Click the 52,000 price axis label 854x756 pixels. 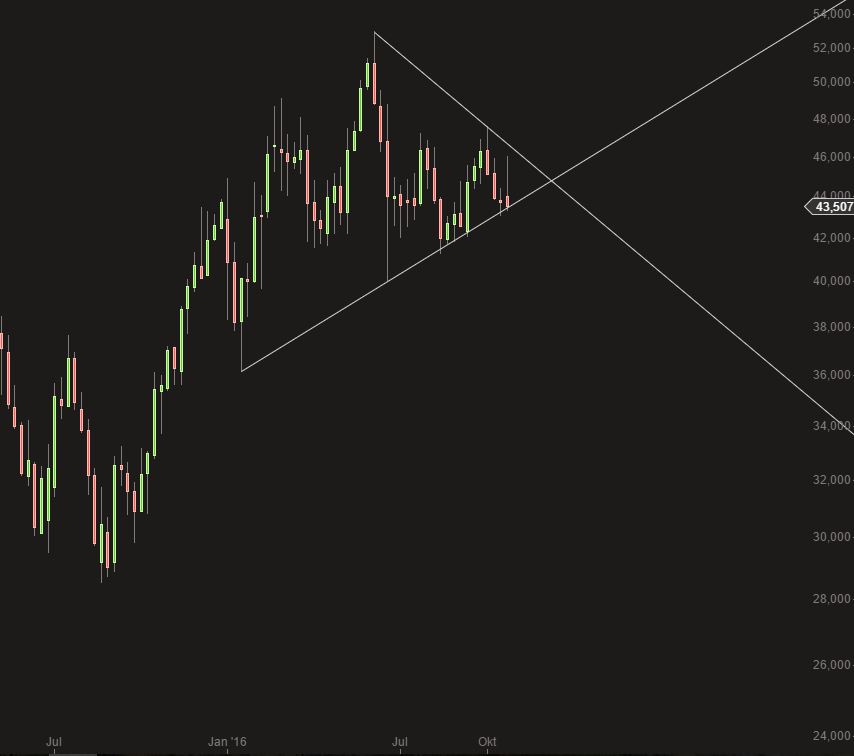point(832,48)
